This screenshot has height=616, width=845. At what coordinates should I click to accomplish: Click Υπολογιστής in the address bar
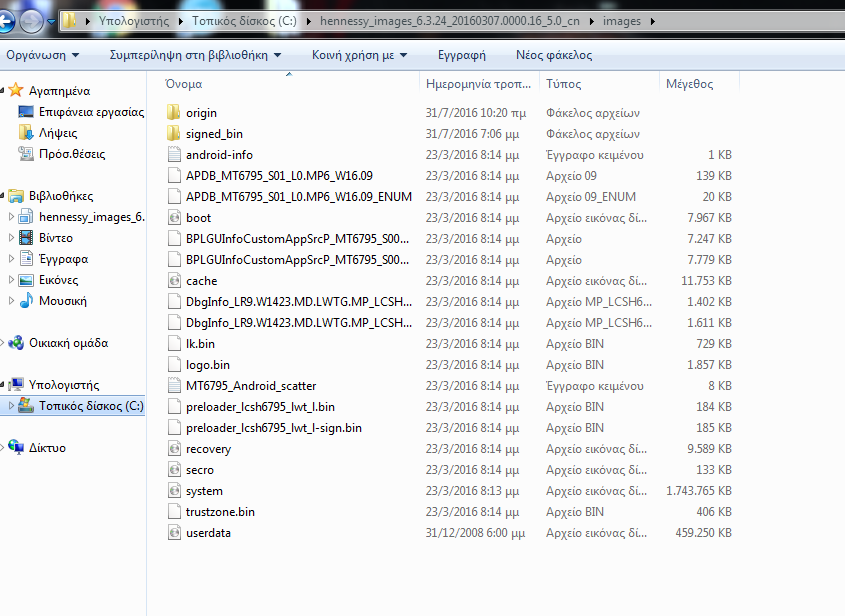click(134, 21)
